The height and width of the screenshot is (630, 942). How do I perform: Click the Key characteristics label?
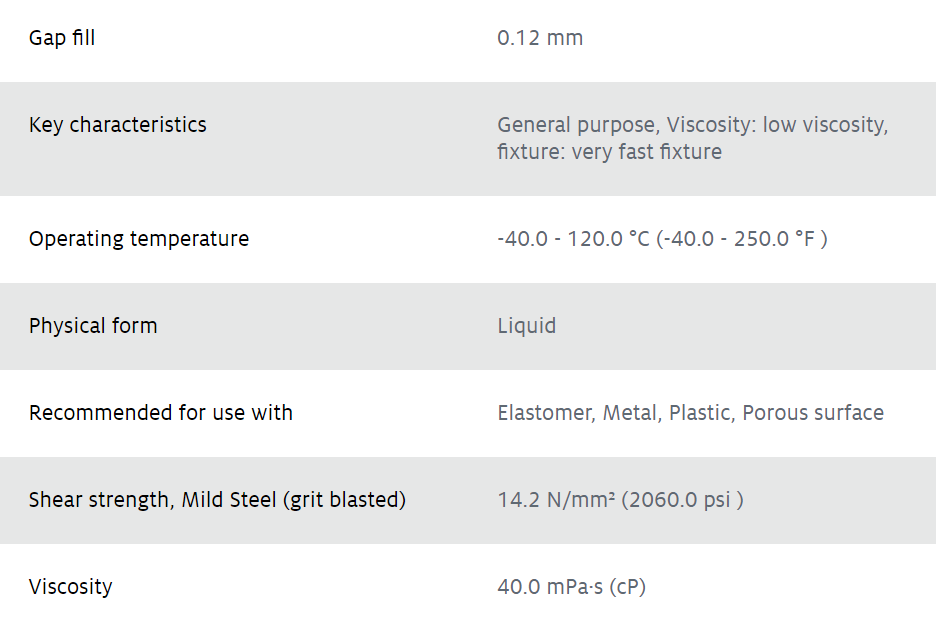[x=118, y=124]
